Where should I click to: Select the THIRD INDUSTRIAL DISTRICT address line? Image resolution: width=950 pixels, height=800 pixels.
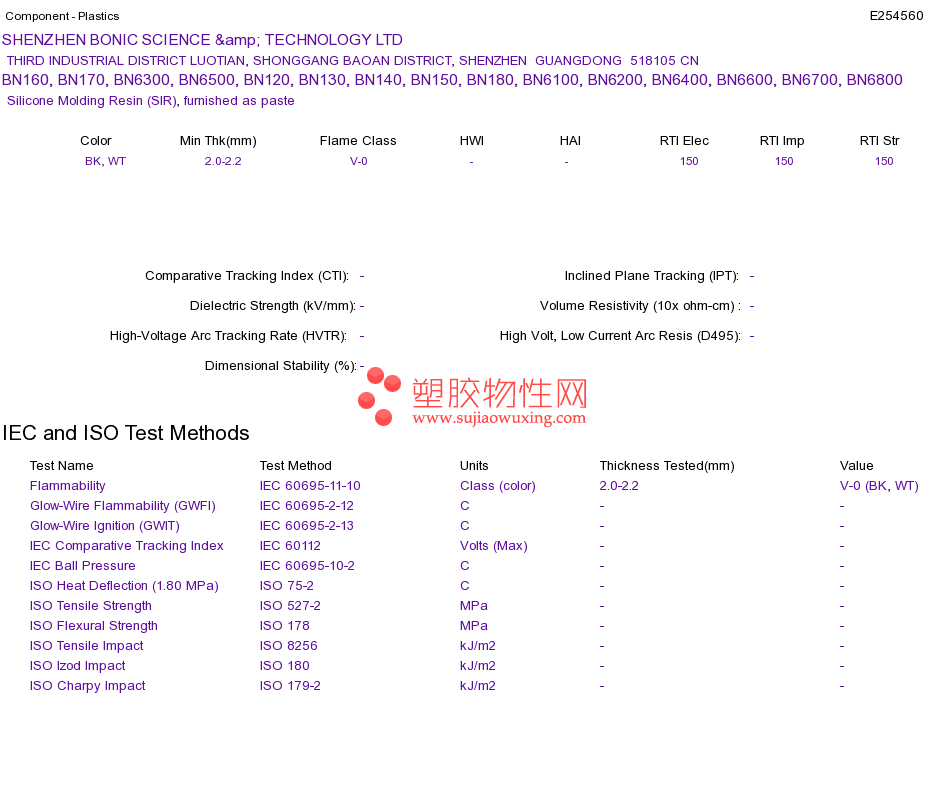[x=353, y=61]
